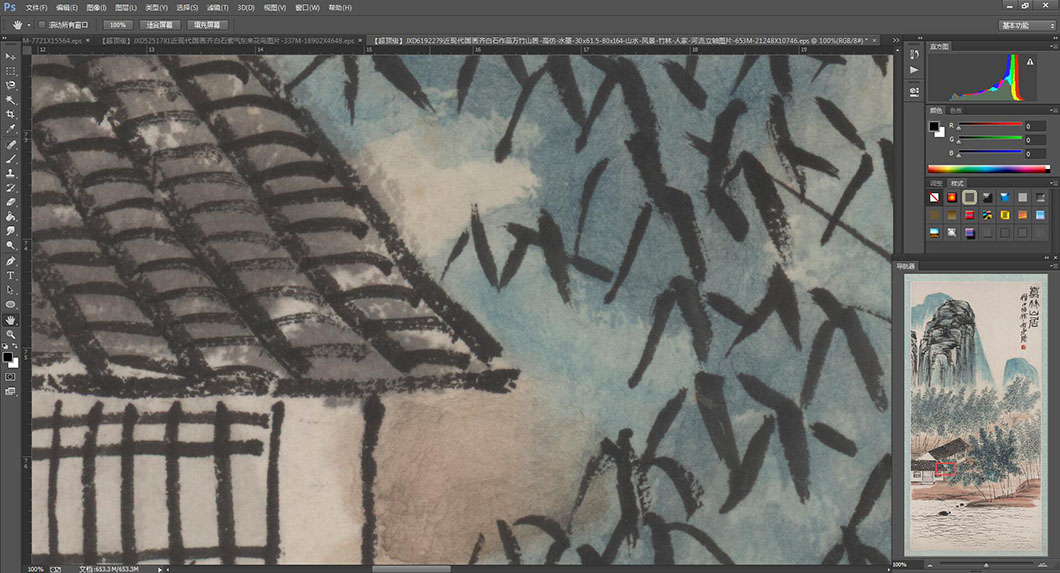Select the Magic Wand tool
Viewport: 1060px width, 573px height.
tap(10, 100)
